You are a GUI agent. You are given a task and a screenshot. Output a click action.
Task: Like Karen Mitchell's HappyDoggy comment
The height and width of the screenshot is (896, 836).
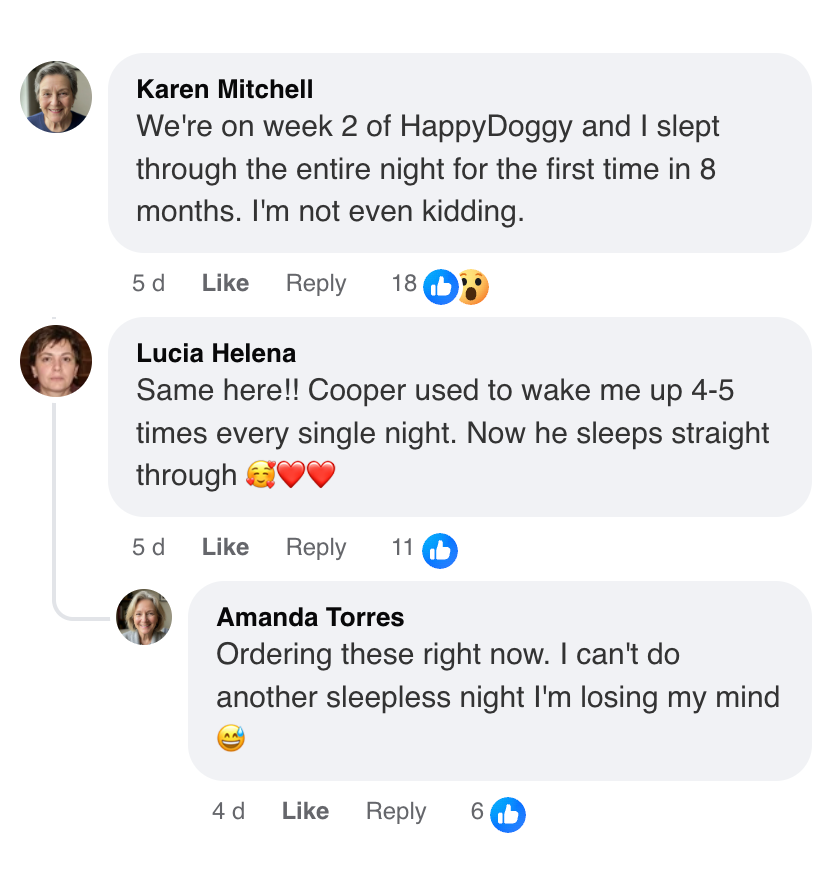coord(225,284)
